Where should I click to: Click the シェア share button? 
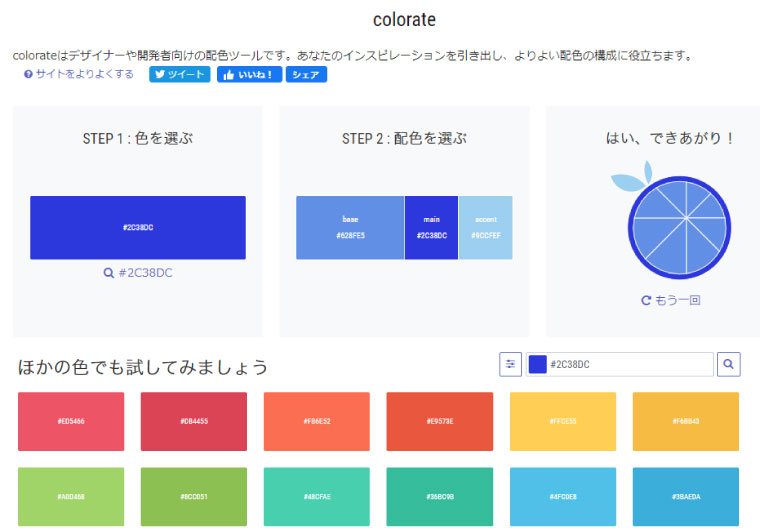tap(306, 74)
